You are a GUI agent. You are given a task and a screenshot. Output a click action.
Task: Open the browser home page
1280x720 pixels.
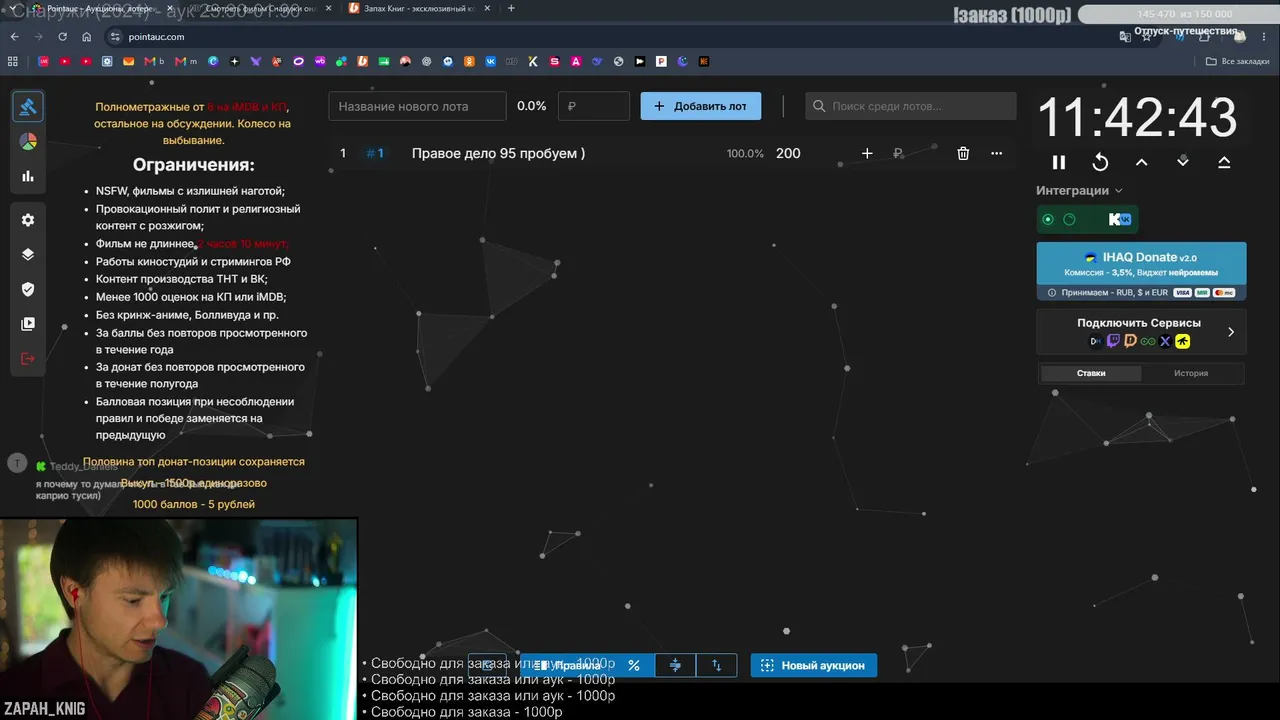pos(87,37)
